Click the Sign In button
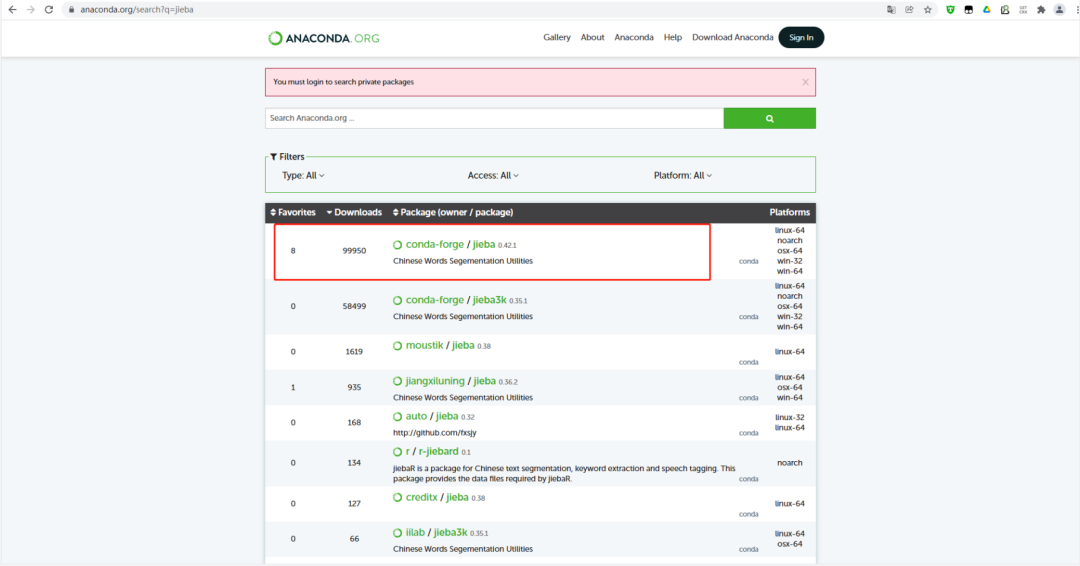1080x566 pixels. [801, 37]
